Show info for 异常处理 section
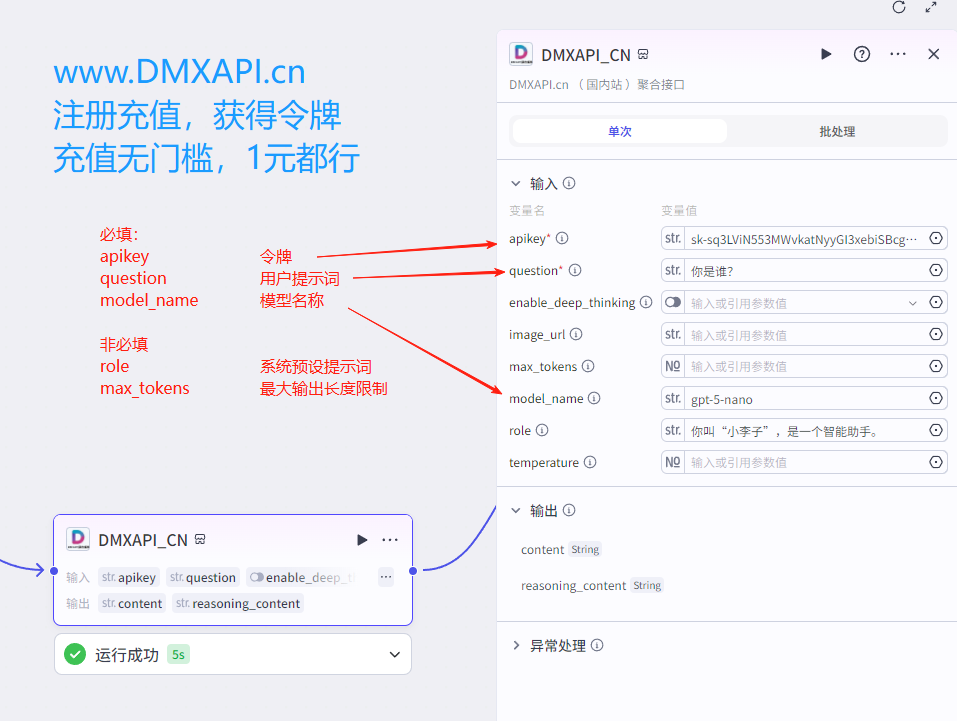957x721 pixels. tap(598, 645)
